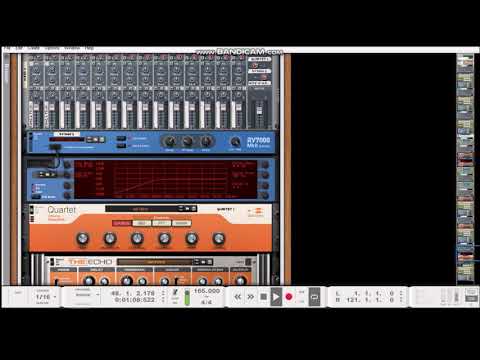Viewport: 480px width, 360px height.
Task: Open The Echo patch name display
Action: (x=155, y=262)
